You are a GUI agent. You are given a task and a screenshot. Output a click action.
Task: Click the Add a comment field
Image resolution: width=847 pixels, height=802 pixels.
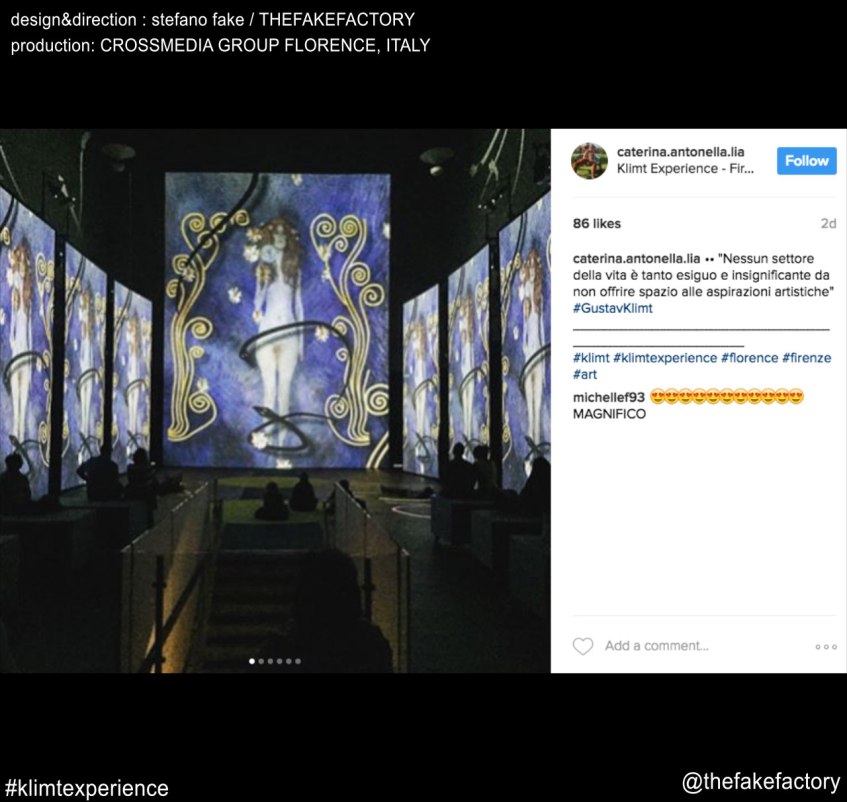tap(702, 646)
